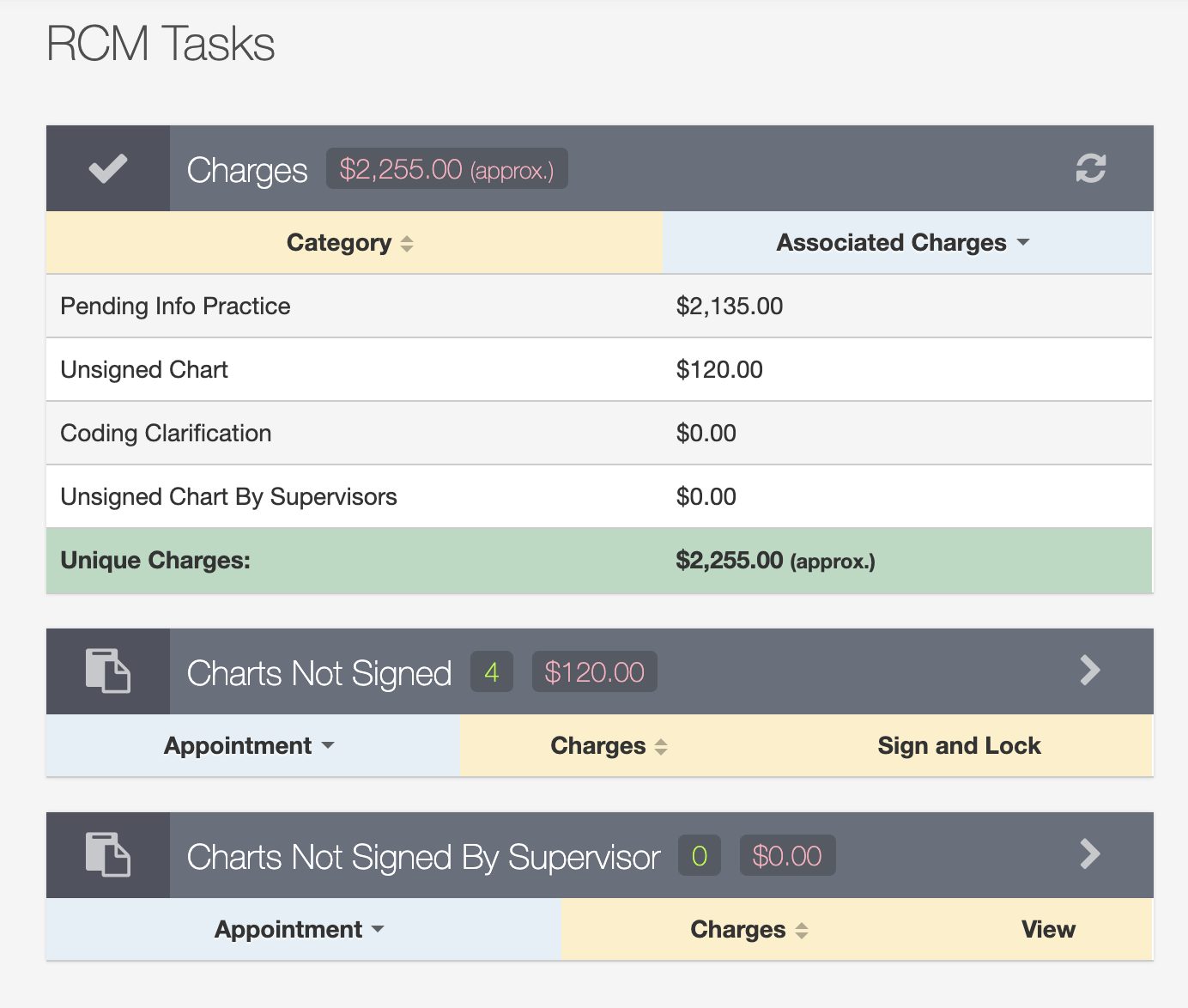This screenshot has width=1188, height=1008.
Task: Select the Unsigned Chart By Supervisors row
Action: coord(599,496)
